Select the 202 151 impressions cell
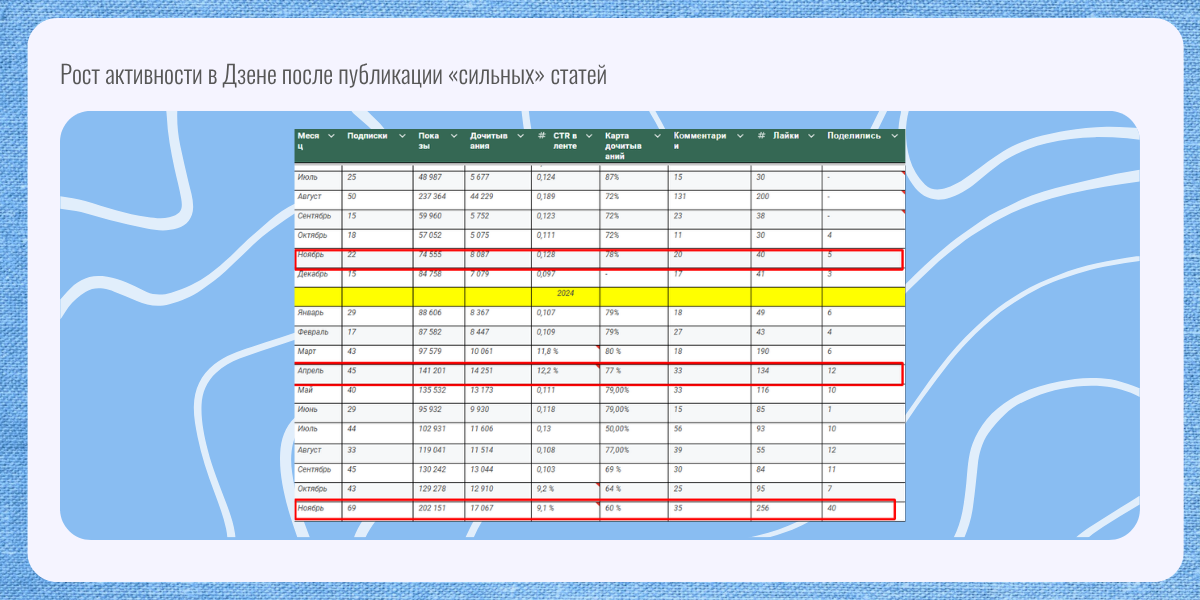This screenshot has height=600, width=1200. click(x=438, y=508)
